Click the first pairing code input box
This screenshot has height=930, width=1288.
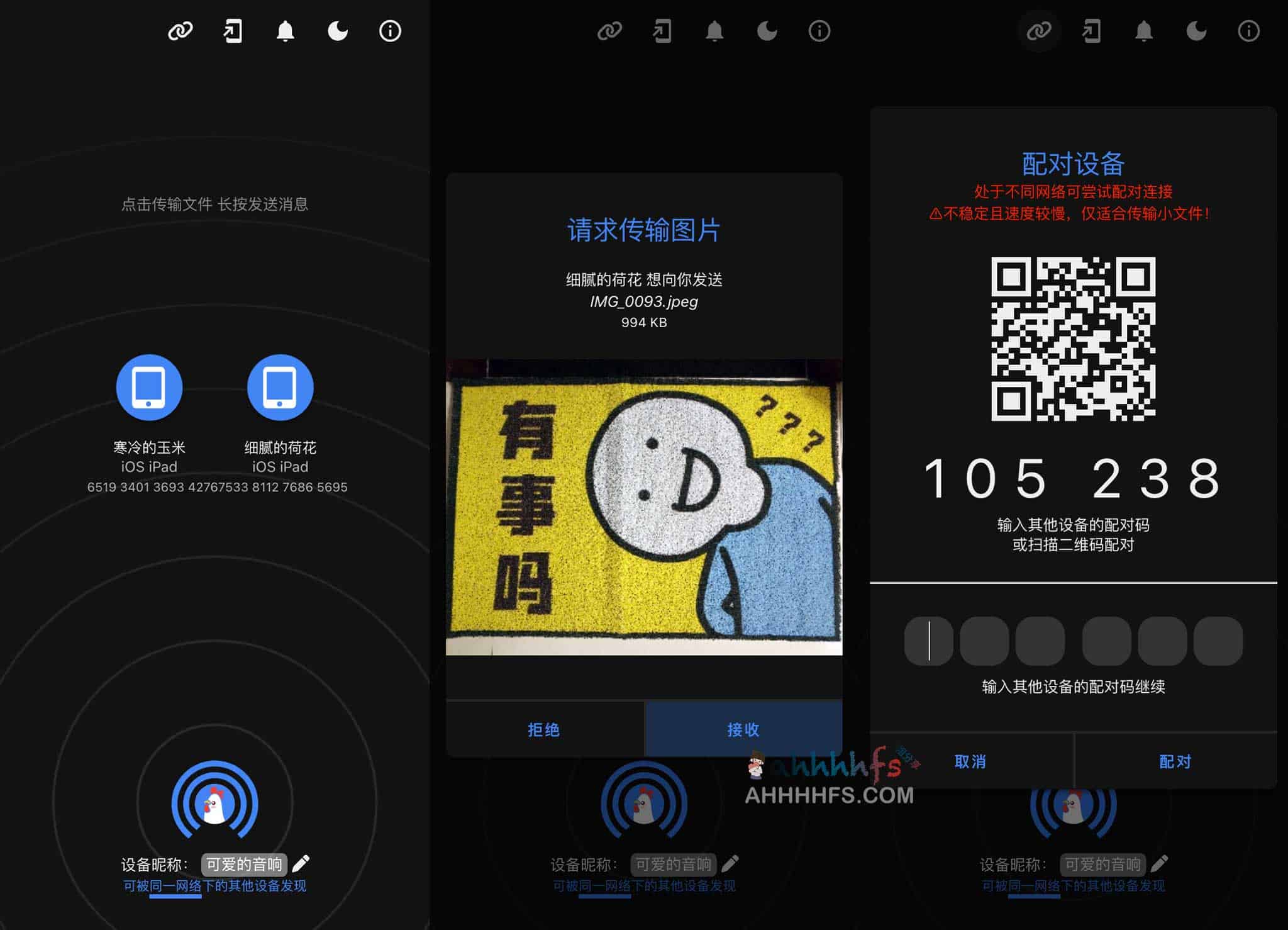click(x=929, y=641)
